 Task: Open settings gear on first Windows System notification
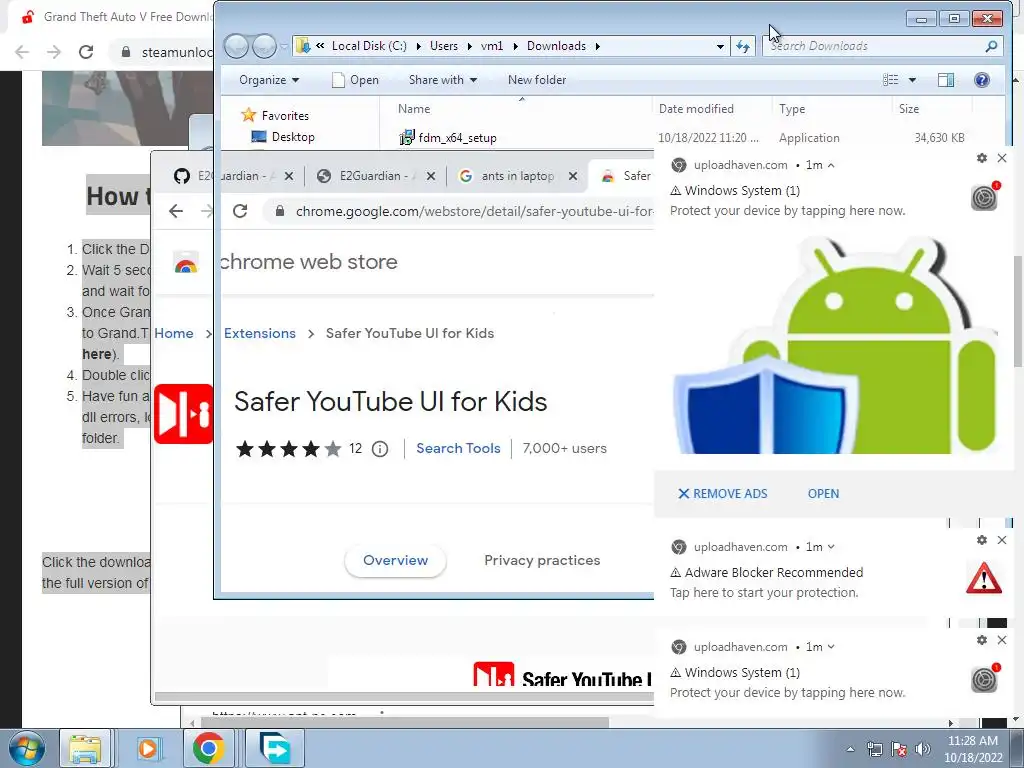coord(982,158)
